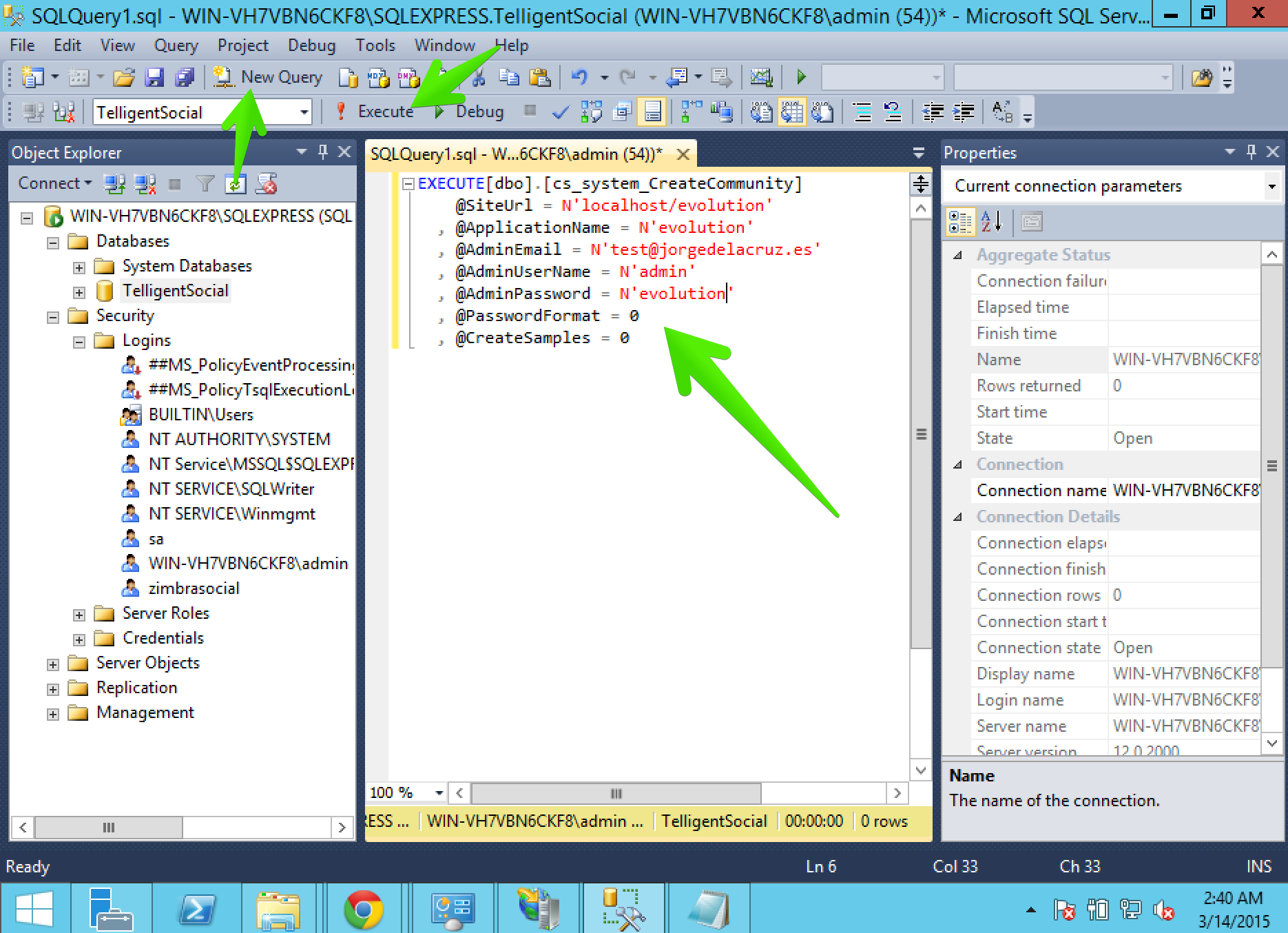Collapse the Logins folder node

[79, 342]
